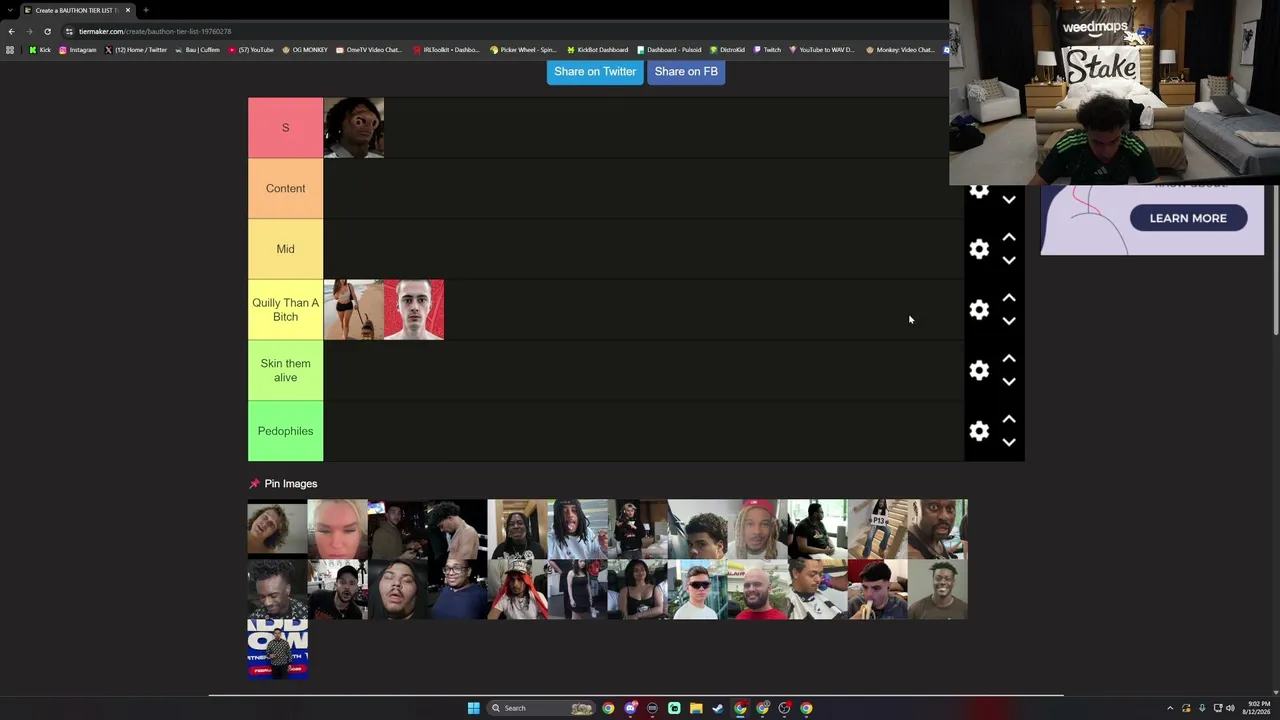The width and height of the screenshot is (1280, 720).
Task: Close the BAUTHON TIER LIST tab
Action: pyautogui.click(x=128, y=10)
